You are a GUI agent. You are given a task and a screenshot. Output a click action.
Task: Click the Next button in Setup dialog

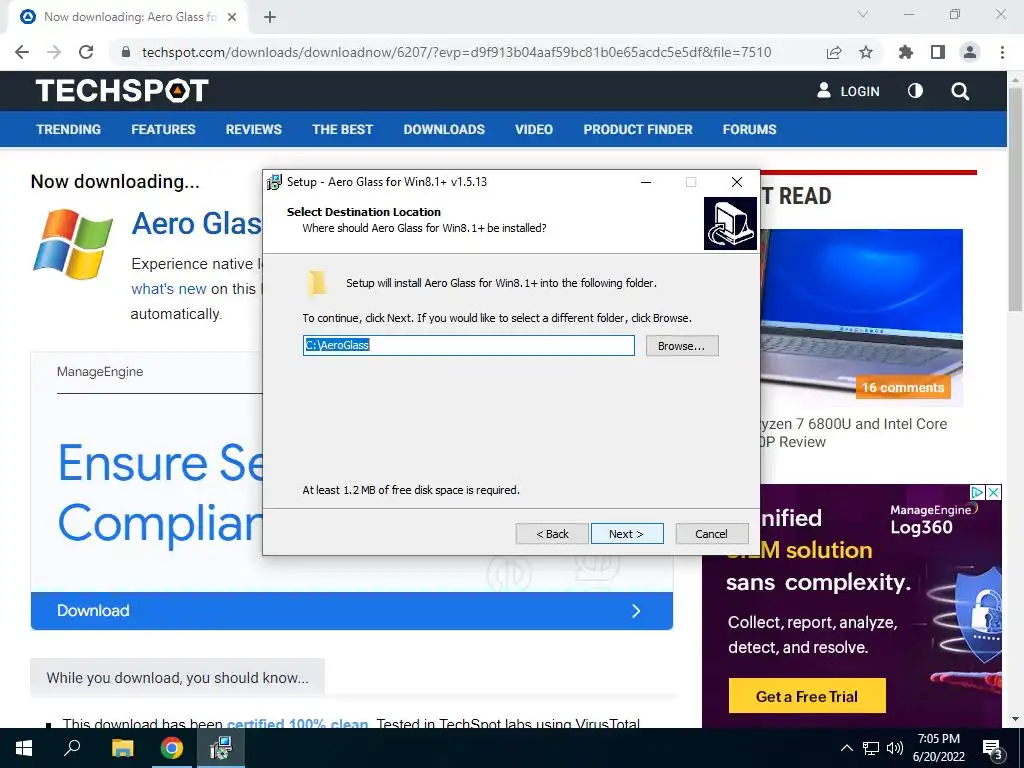point(627,534)
